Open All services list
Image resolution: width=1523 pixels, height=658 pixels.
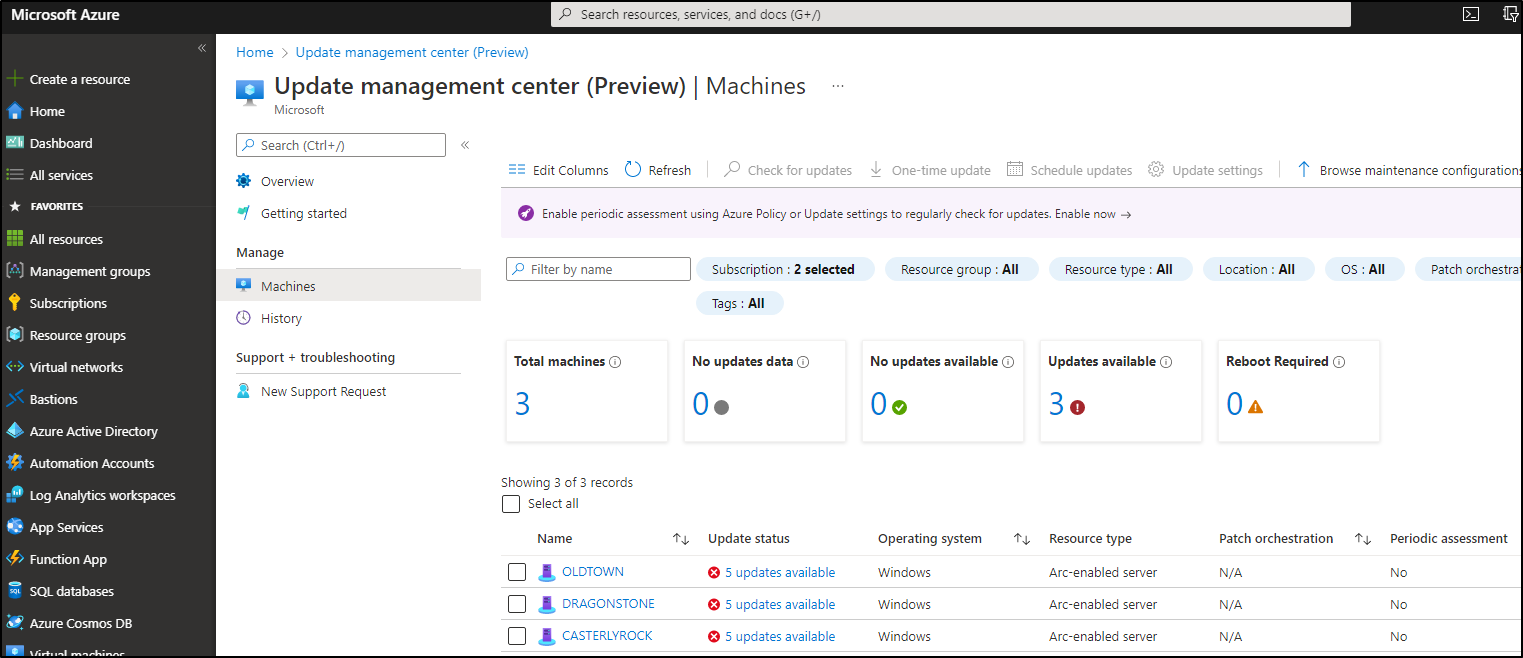(x=61, y=175)
